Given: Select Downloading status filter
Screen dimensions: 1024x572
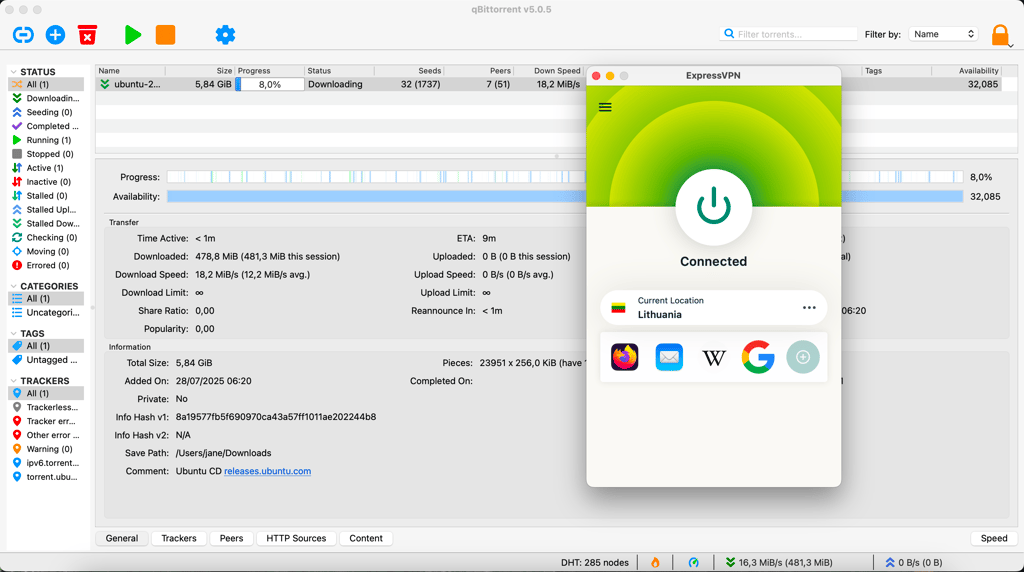Looking at the screenshot, I should coord(46,98).
